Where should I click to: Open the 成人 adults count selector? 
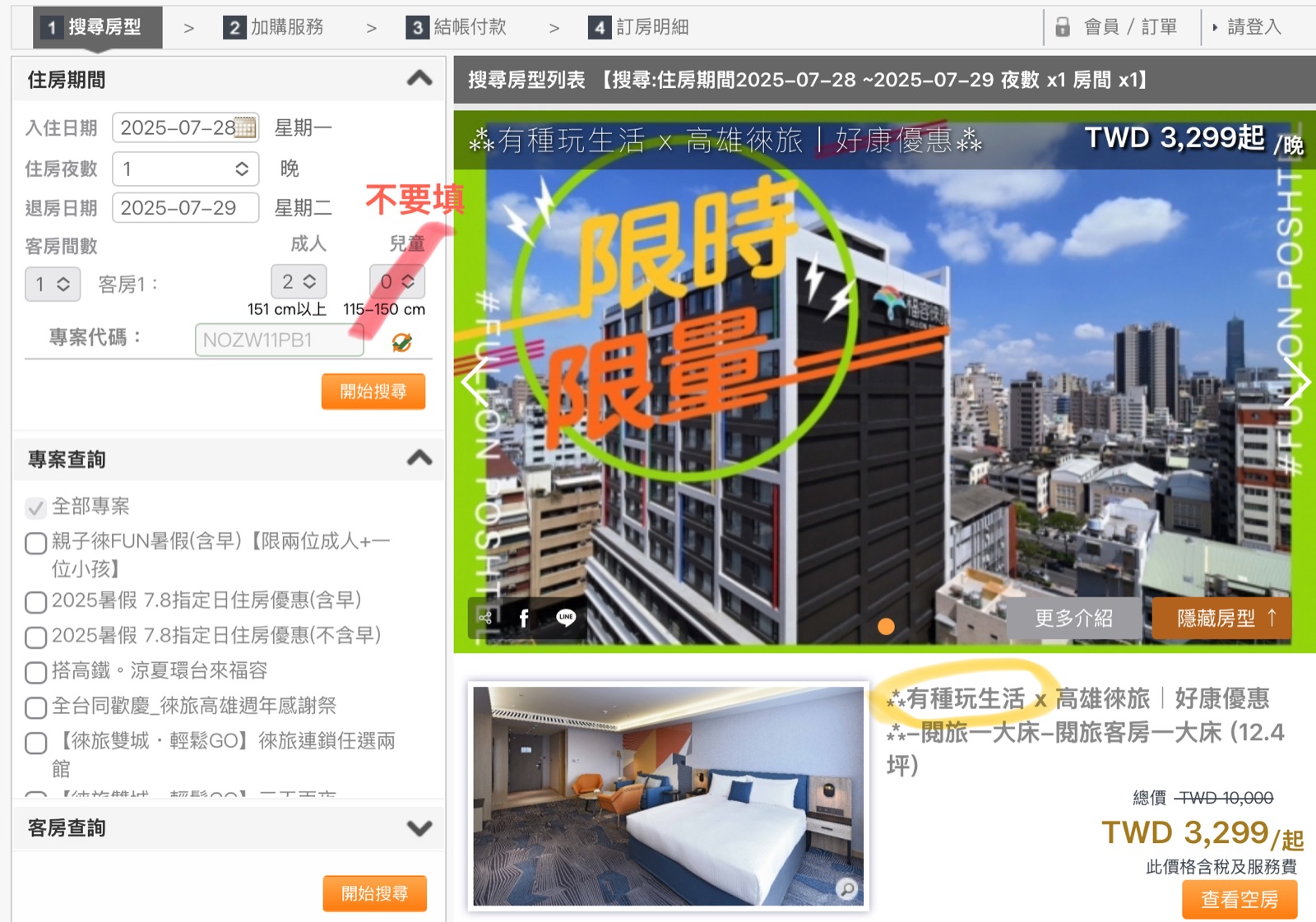(x=299, y=282)
